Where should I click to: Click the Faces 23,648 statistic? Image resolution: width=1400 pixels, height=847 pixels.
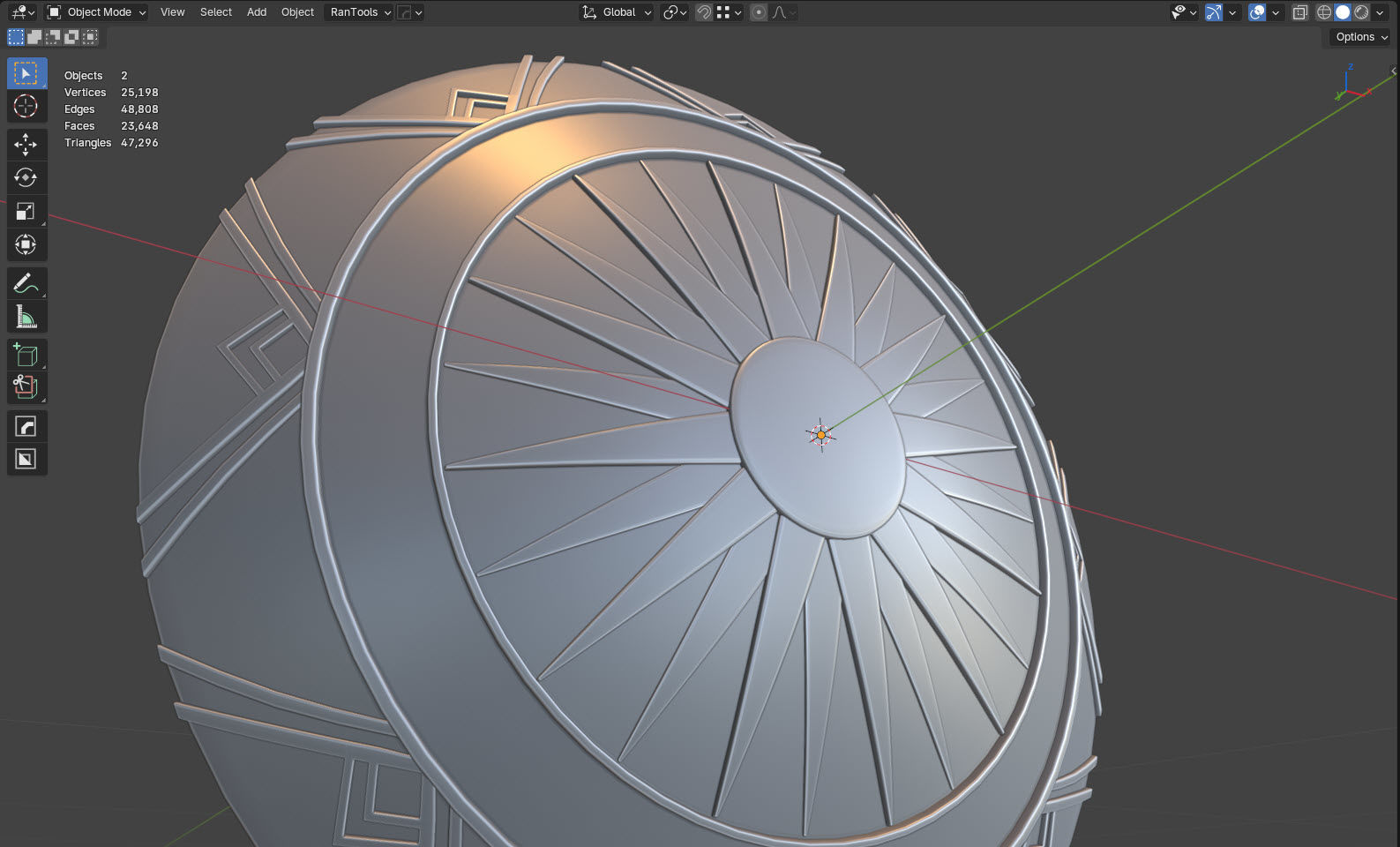111,126
